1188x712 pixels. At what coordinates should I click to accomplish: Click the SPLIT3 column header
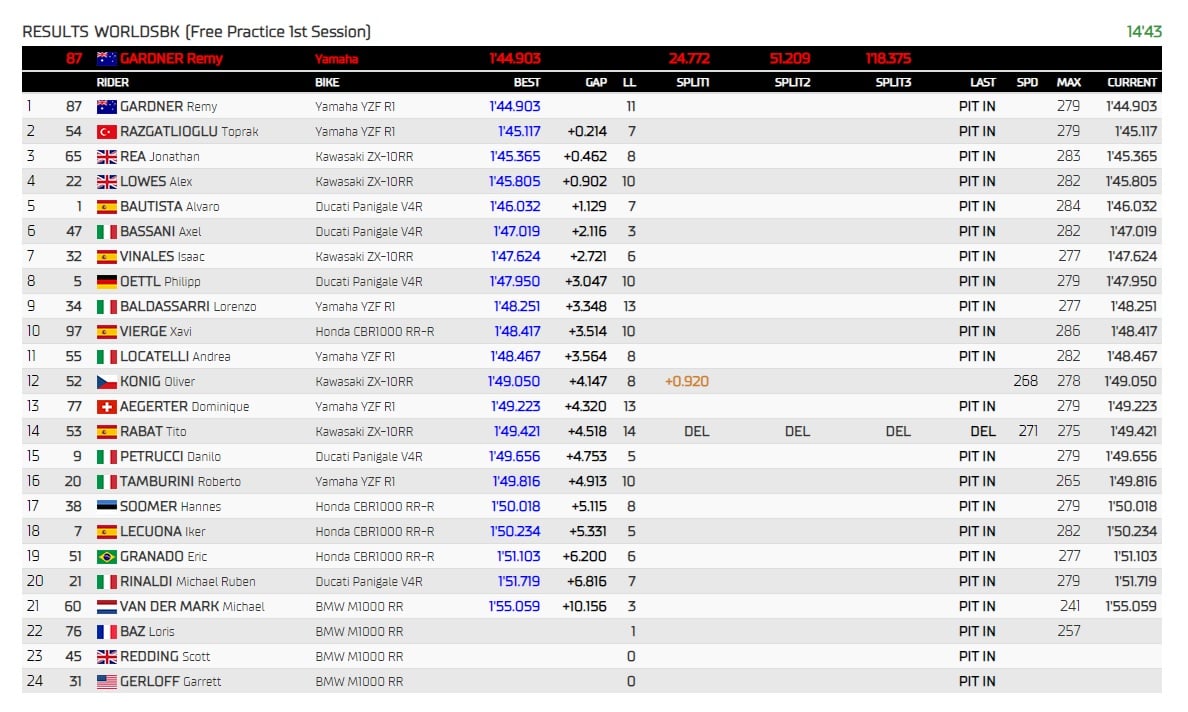coord(893,82)
